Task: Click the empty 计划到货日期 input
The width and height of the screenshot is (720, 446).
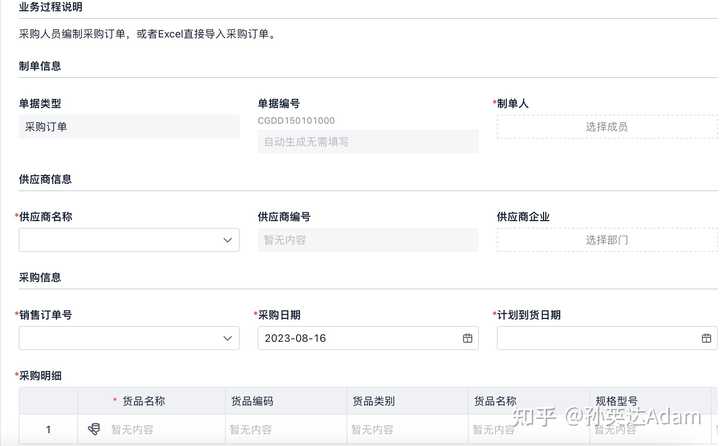Action: click(607, 338)
